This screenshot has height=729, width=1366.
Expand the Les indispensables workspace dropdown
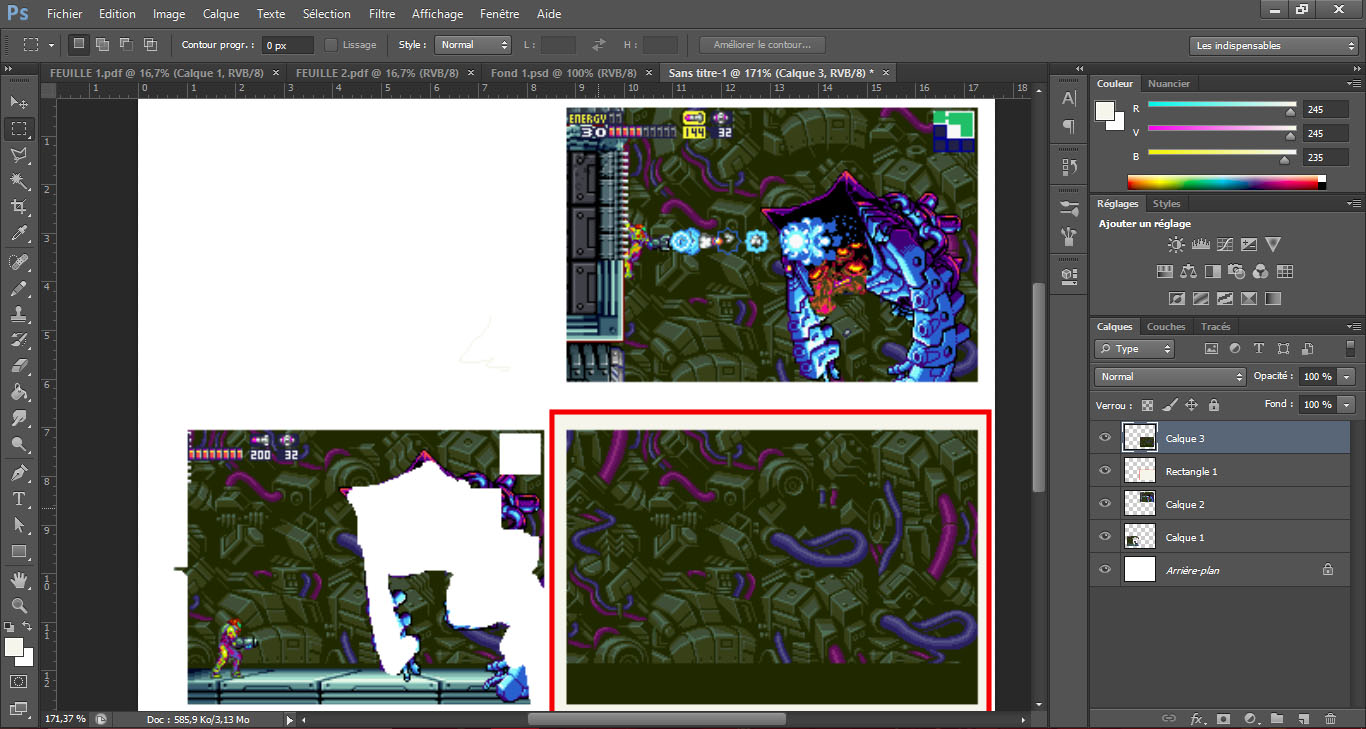[x=1274, y=45]
